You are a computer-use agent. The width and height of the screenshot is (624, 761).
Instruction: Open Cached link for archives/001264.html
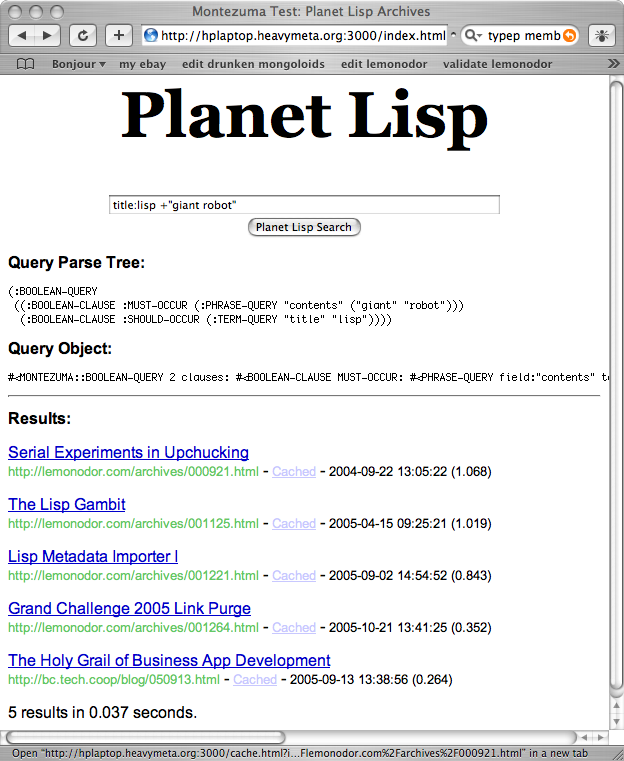click(294, 627)
